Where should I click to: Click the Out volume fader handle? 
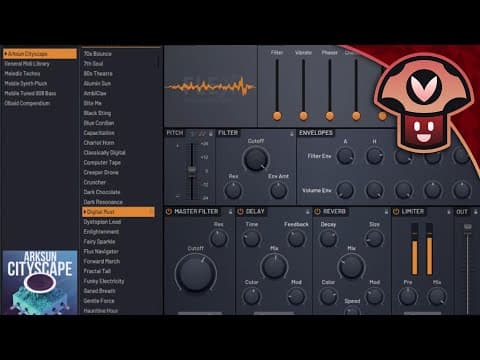[468, 227]
